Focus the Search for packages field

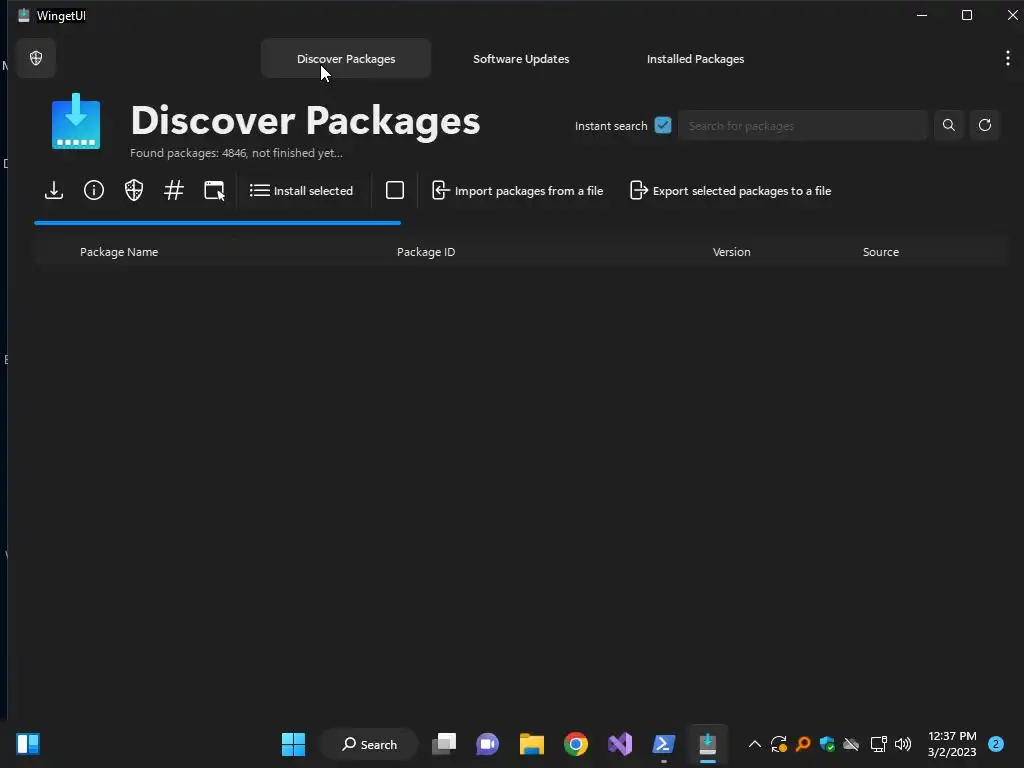click(x=803, y=125)
